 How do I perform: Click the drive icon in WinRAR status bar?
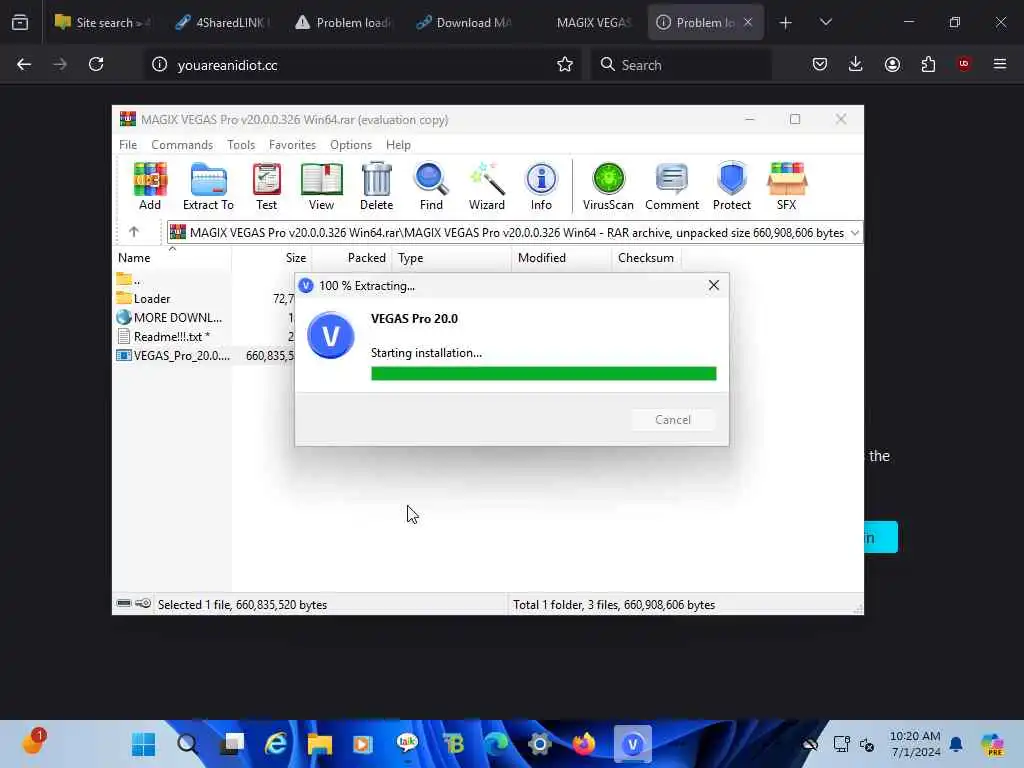[123, 603]
